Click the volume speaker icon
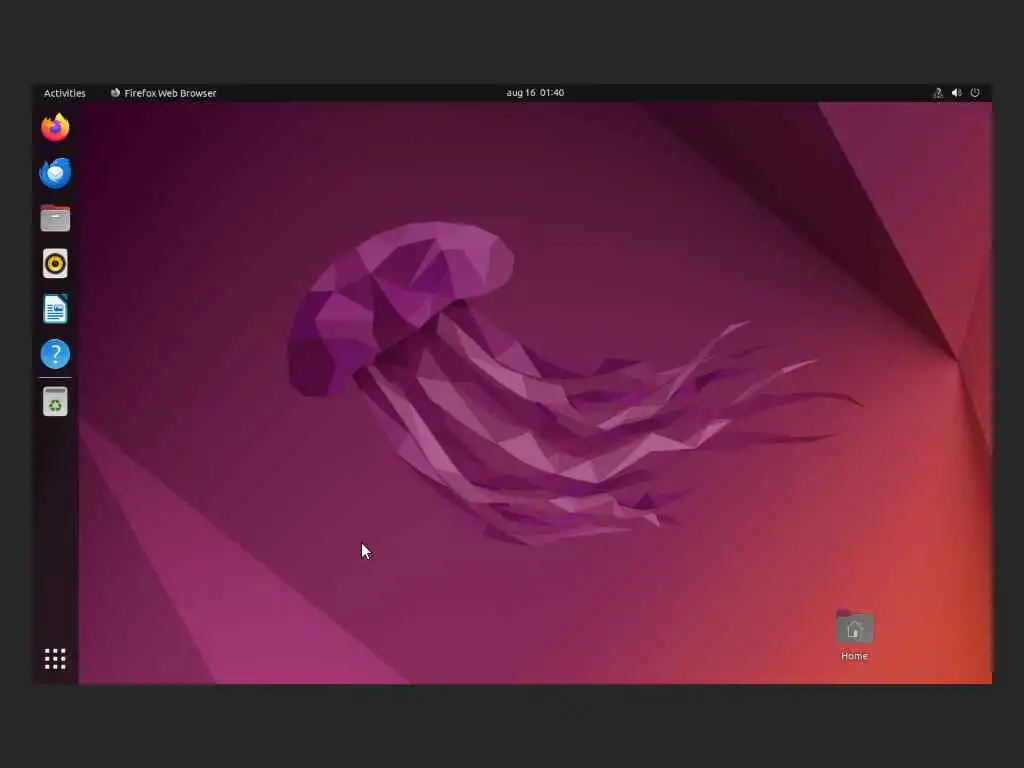1024x768 pixels. [x=957, y=93]
